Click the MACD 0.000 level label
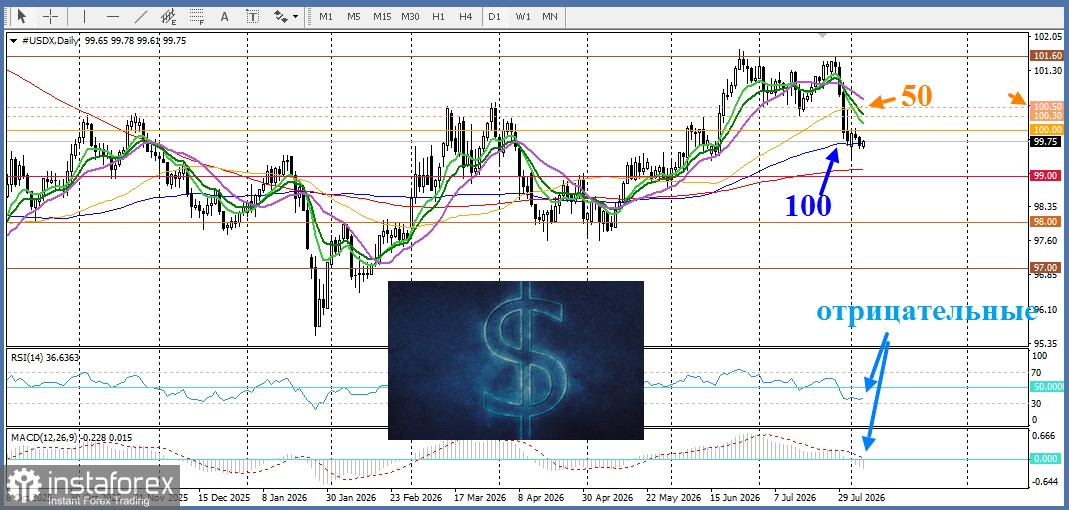The image size is (1069, 510). click(x=1047, y=460)
